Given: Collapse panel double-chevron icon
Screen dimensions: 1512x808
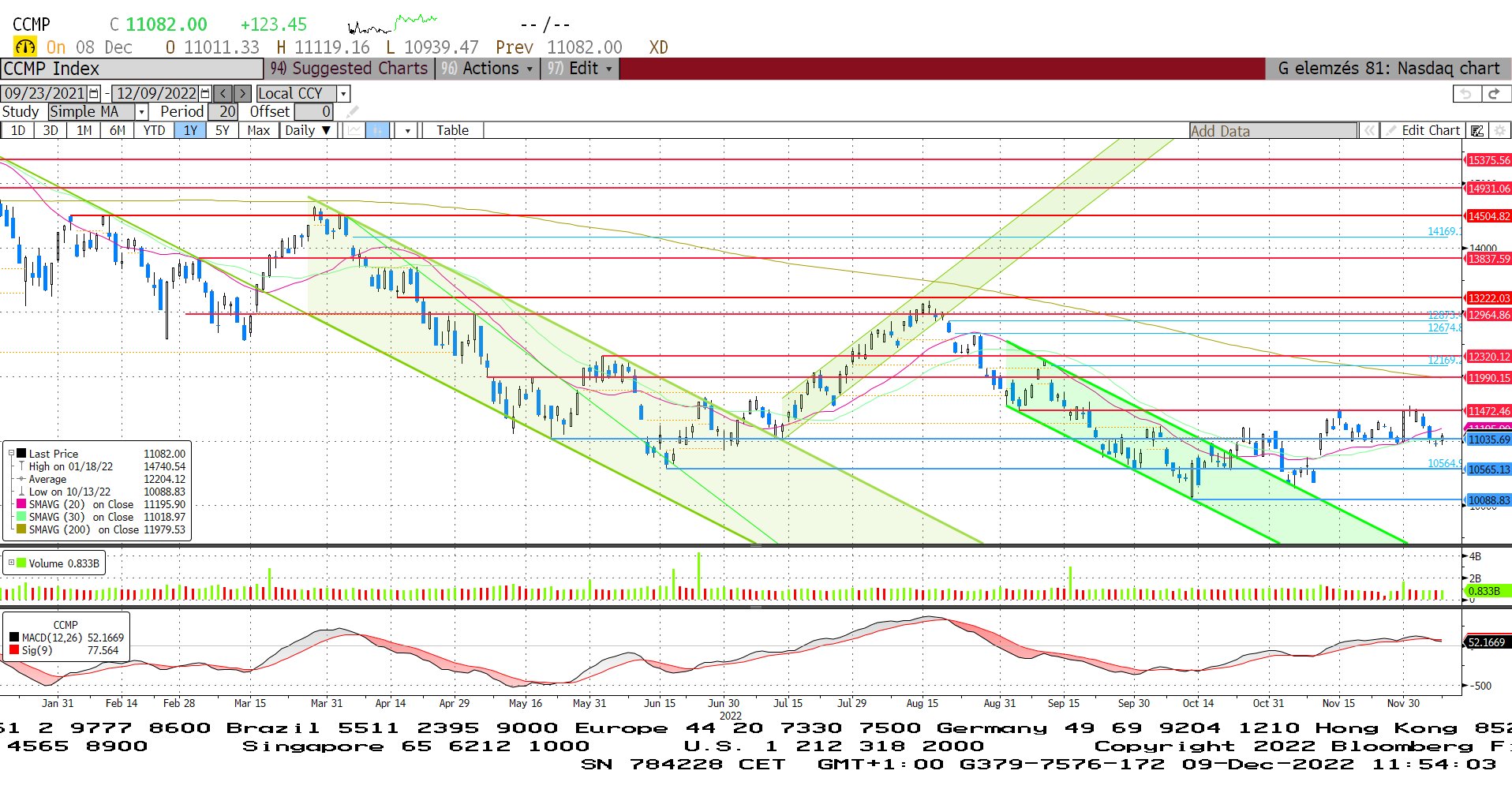Looking at the screenshot, I should [x=1369, y=131].
